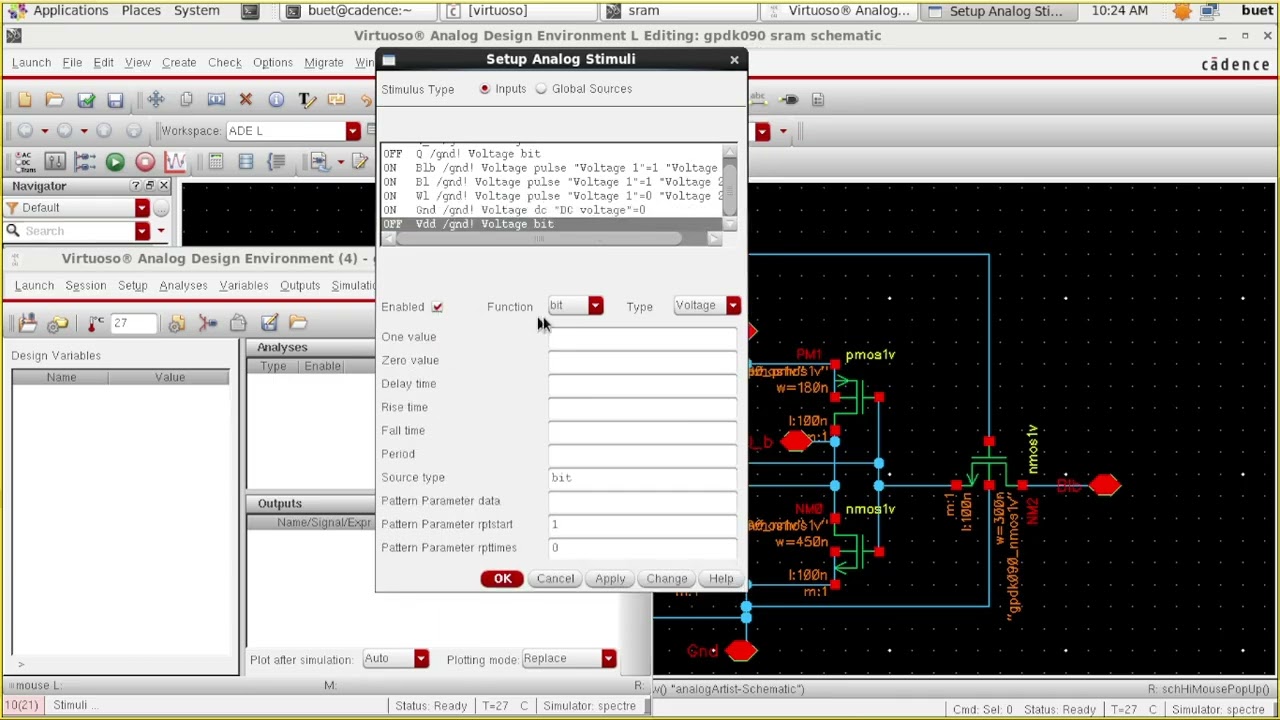Viewport: 1280px width, 720px height.
Task: Click the One value input field
Action: pyautogui.click(x=643, y=338)
